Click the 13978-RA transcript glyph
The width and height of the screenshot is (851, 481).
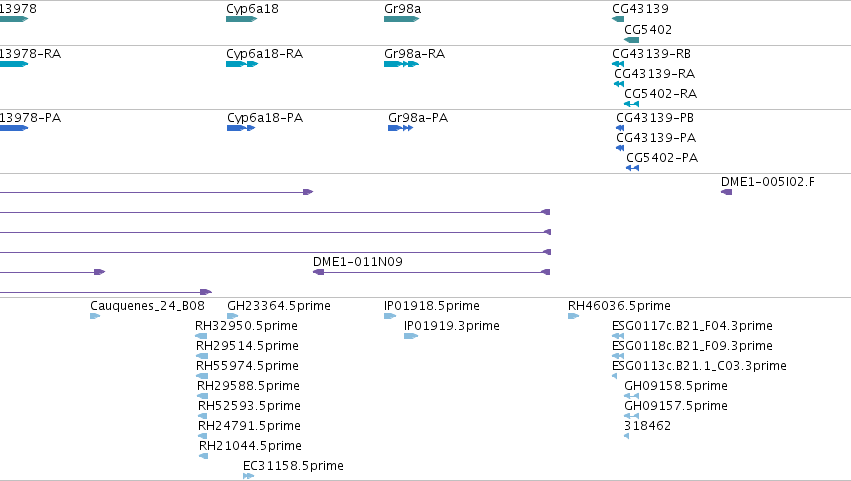[14, 64]
